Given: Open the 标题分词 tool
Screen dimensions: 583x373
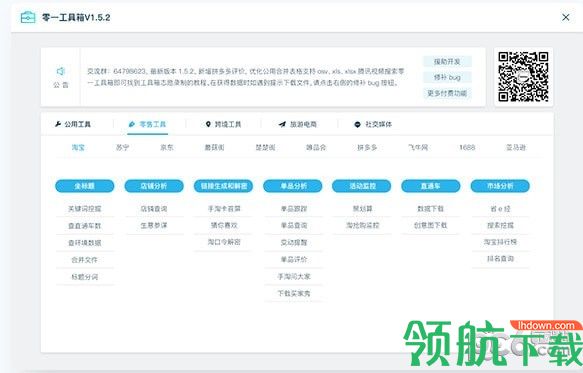Looking at the screenshot, I should [84, 277].
